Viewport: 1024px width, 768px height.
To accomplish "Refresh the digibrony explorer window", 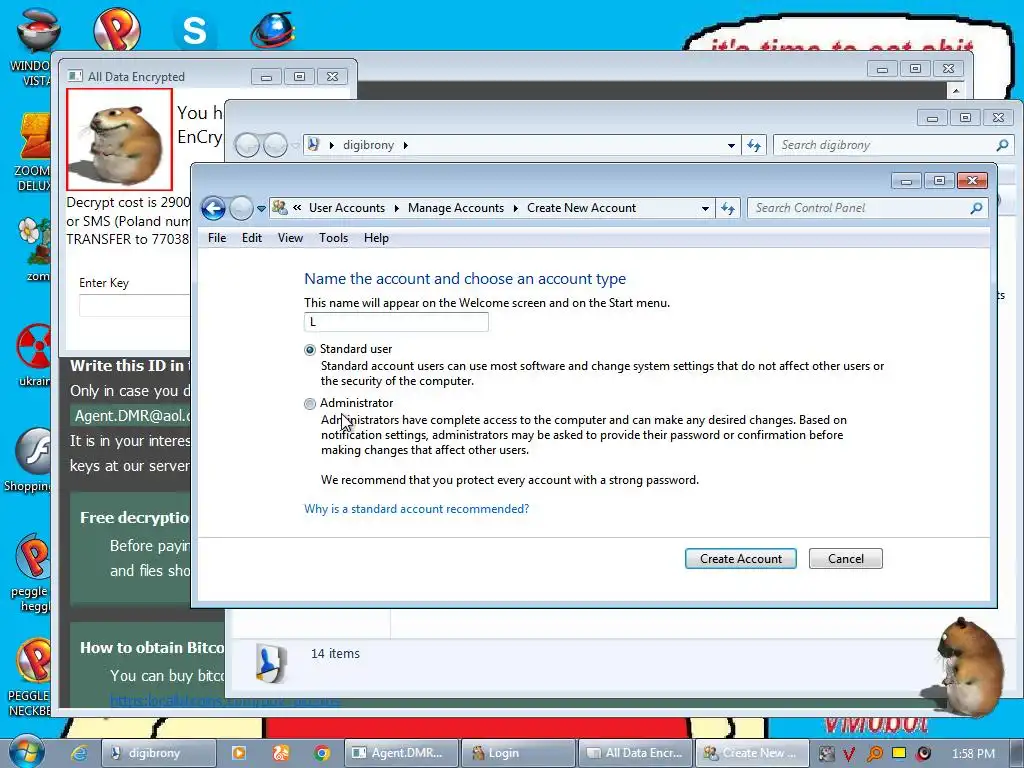I will (754, 145).
